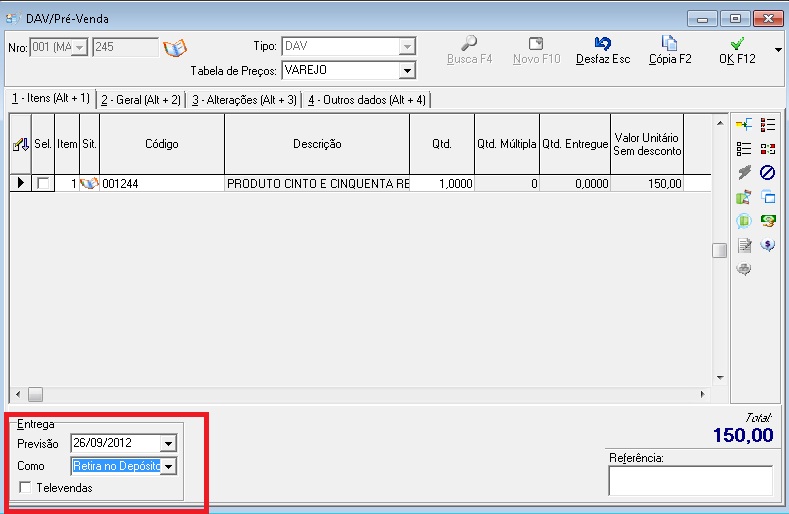Viewport: 789px width, 514px height.
Task: Click the open book icon beside number 245
Action: pos(175,48)
